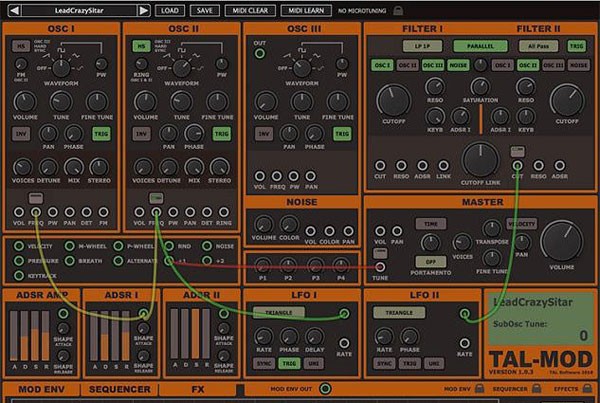This screenshot has width=600, height=403.
Task: Click the microtuning lock icon
Action: (x=398, y=10)
